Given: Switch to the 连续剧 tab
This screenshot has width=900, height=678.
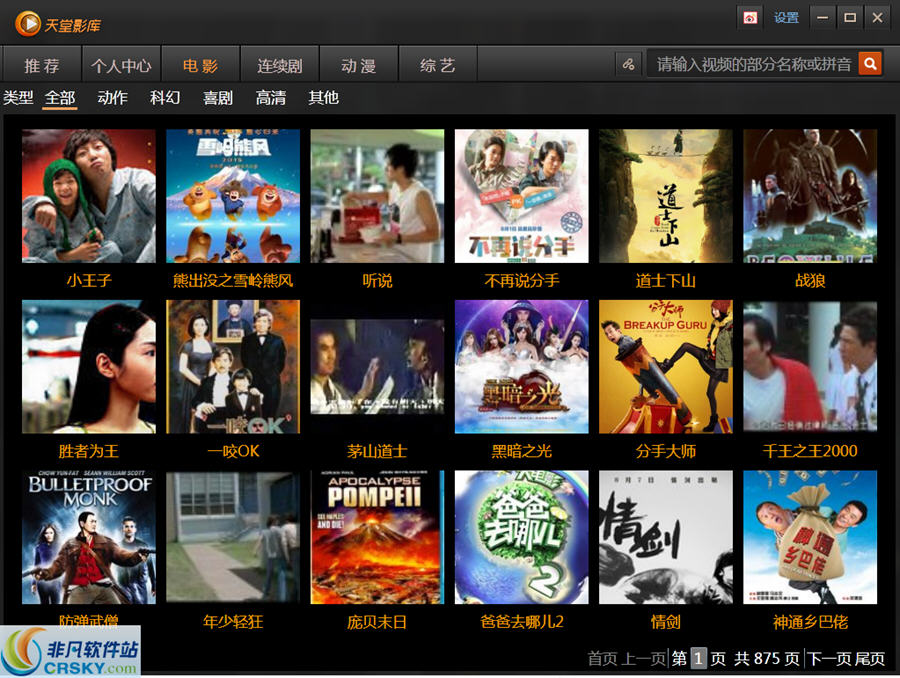Looking at the screenshot, I should tap(280, 65).
